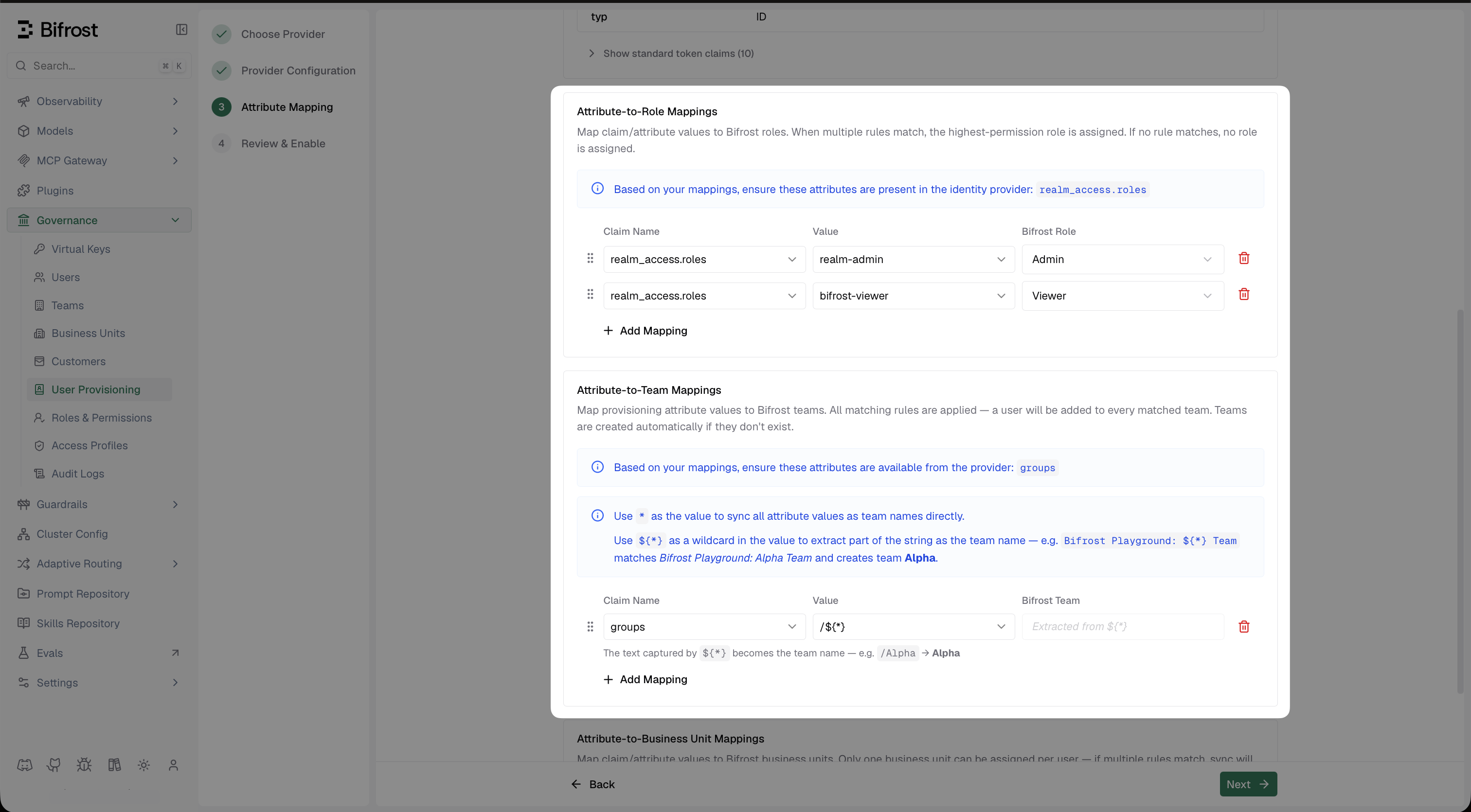Click the Adaptive Routing shuffle icon

point(23,564)
